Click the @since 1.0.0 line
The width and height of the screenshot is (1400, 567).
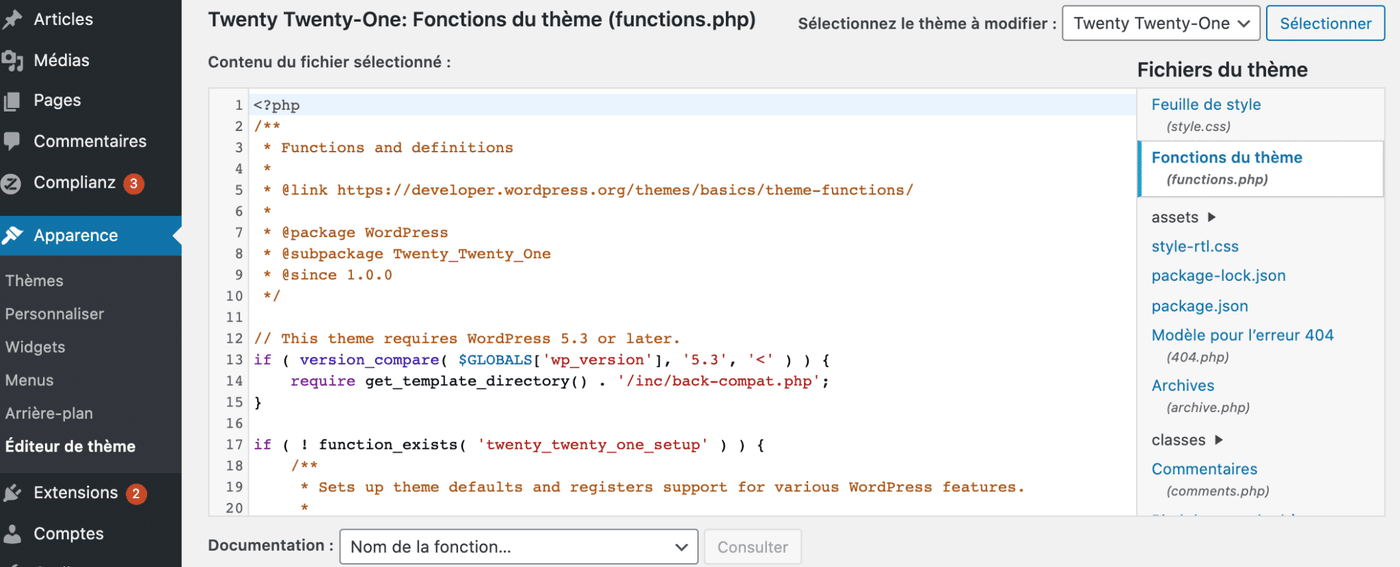click(x=327, y=275)
